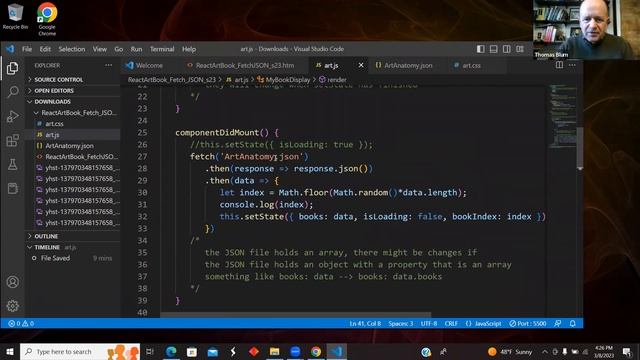Viewport: 640px width, 360px height.
Task: Click the CRLF end of line selector
Action: (451, 324)
